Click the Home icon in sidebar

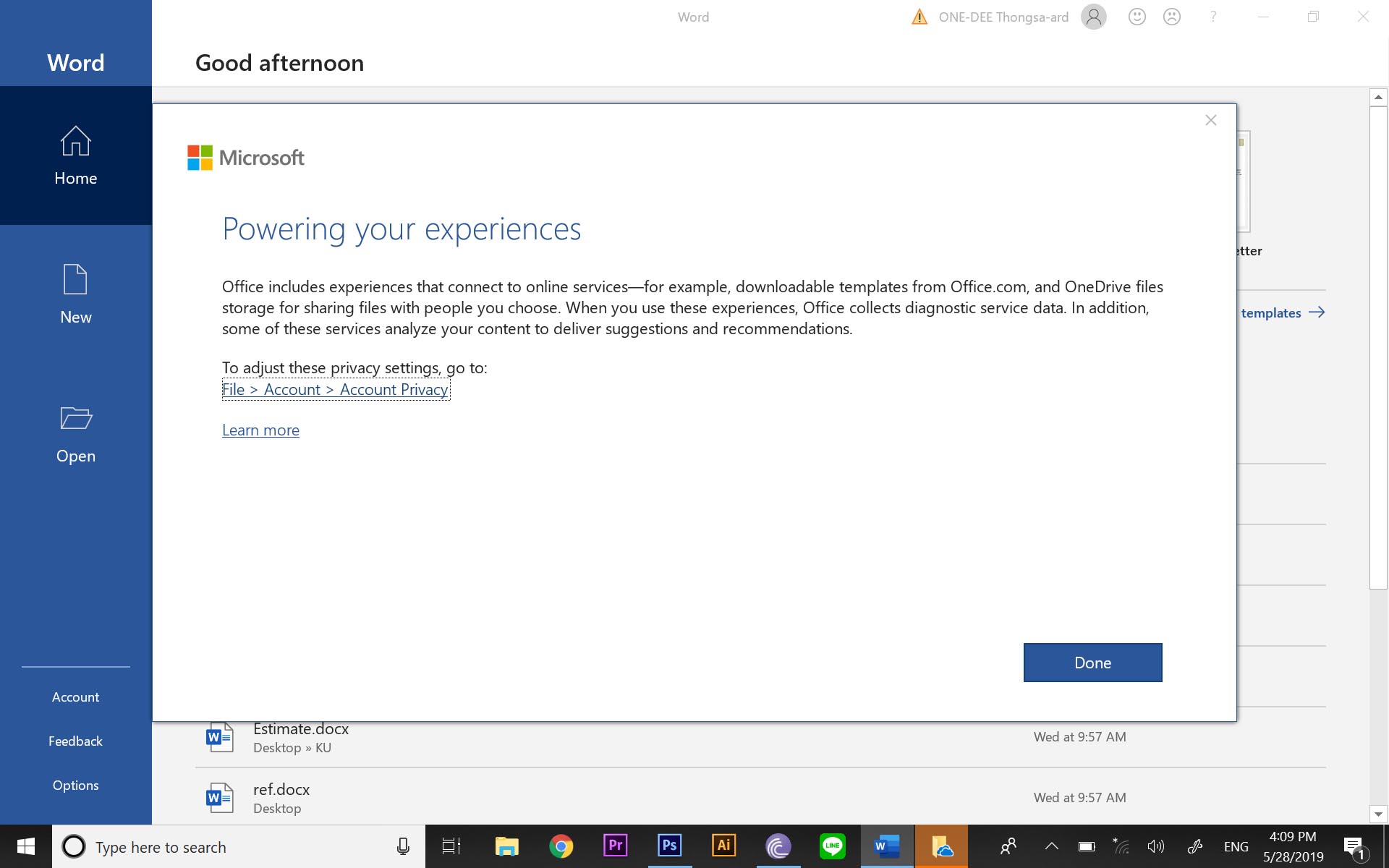[75, 141]
